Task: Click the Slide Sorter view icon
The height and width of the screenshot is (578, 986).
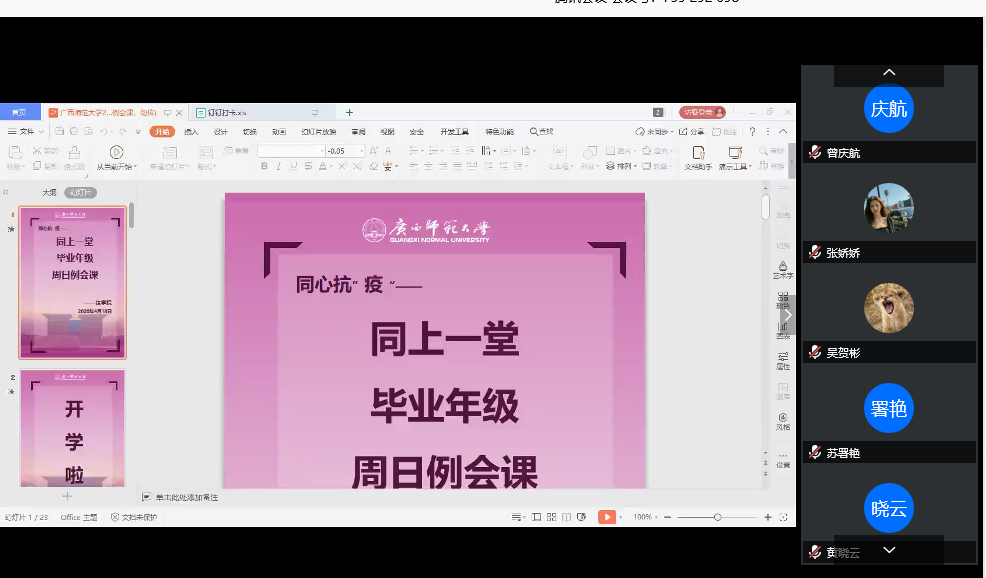Action: [x=551, y=517]
